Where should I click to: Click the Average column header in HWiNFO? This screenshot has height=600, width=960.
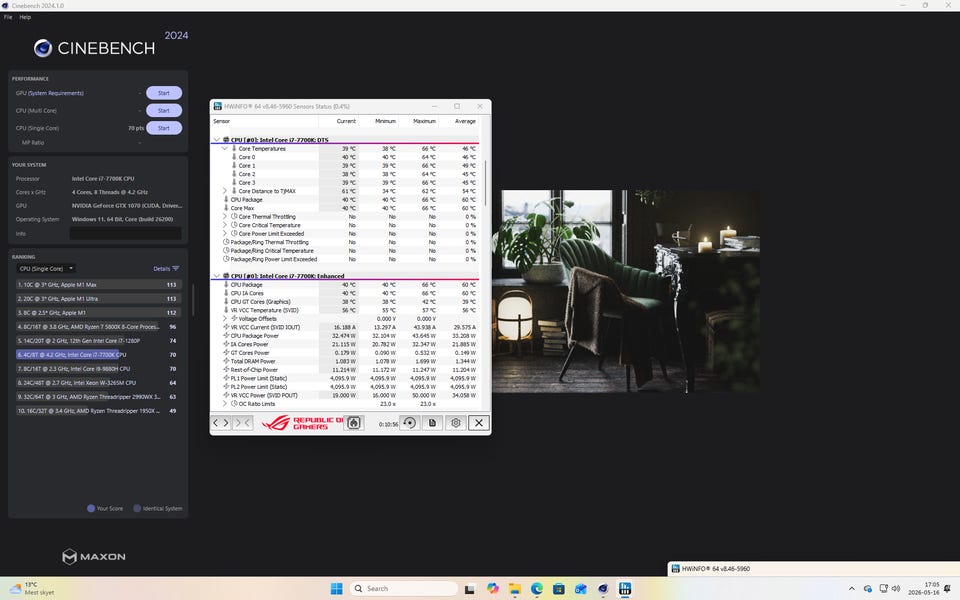[x=465, y=121]
